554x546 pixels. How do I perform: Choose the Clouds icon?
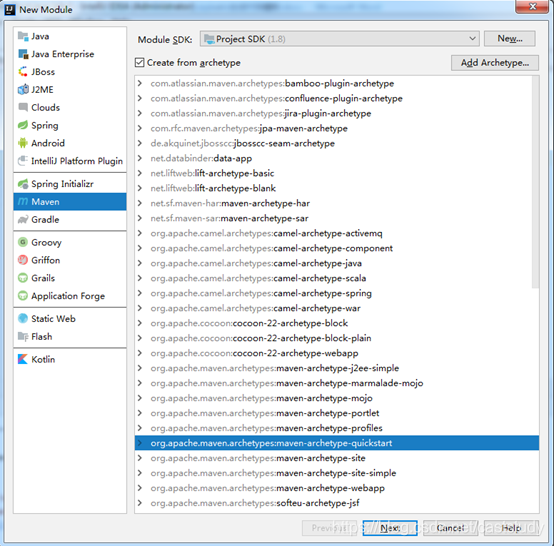[23, 107]
